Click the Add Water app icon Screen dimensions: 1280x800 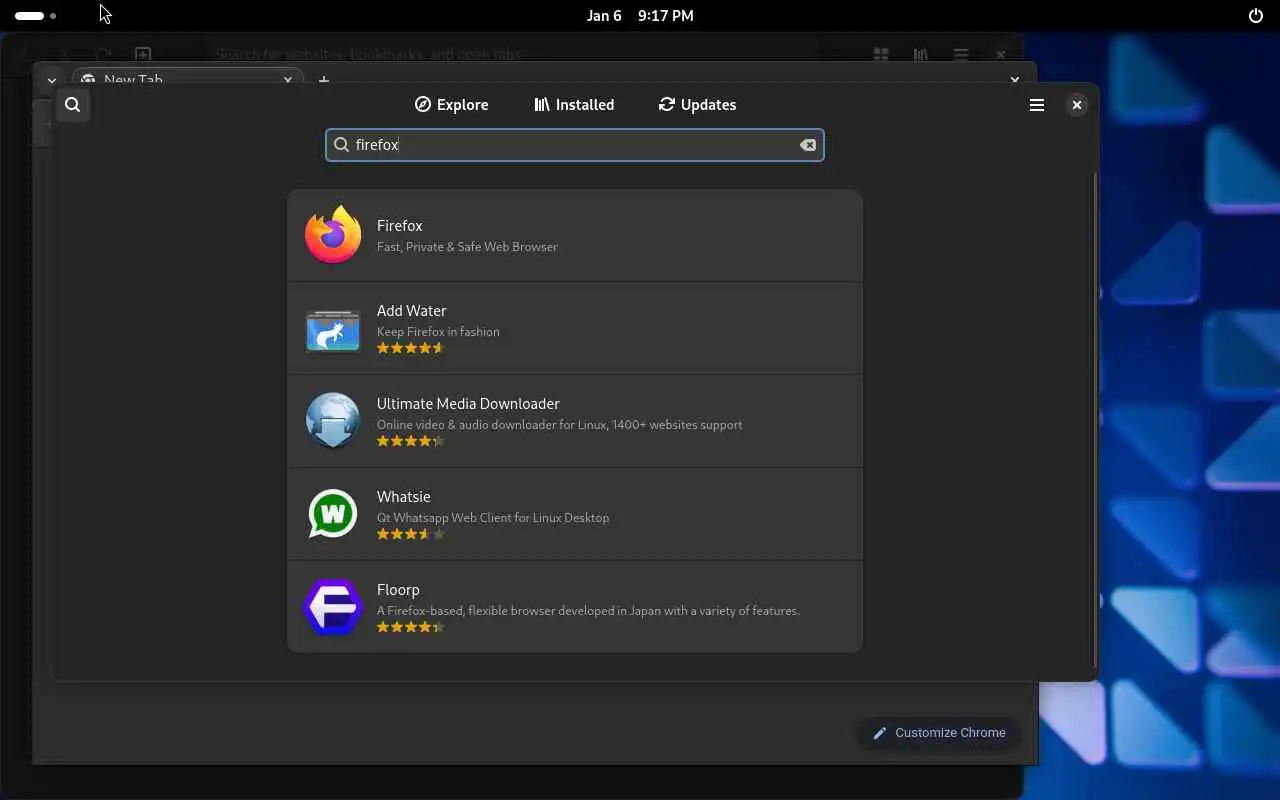coord(333,330)
